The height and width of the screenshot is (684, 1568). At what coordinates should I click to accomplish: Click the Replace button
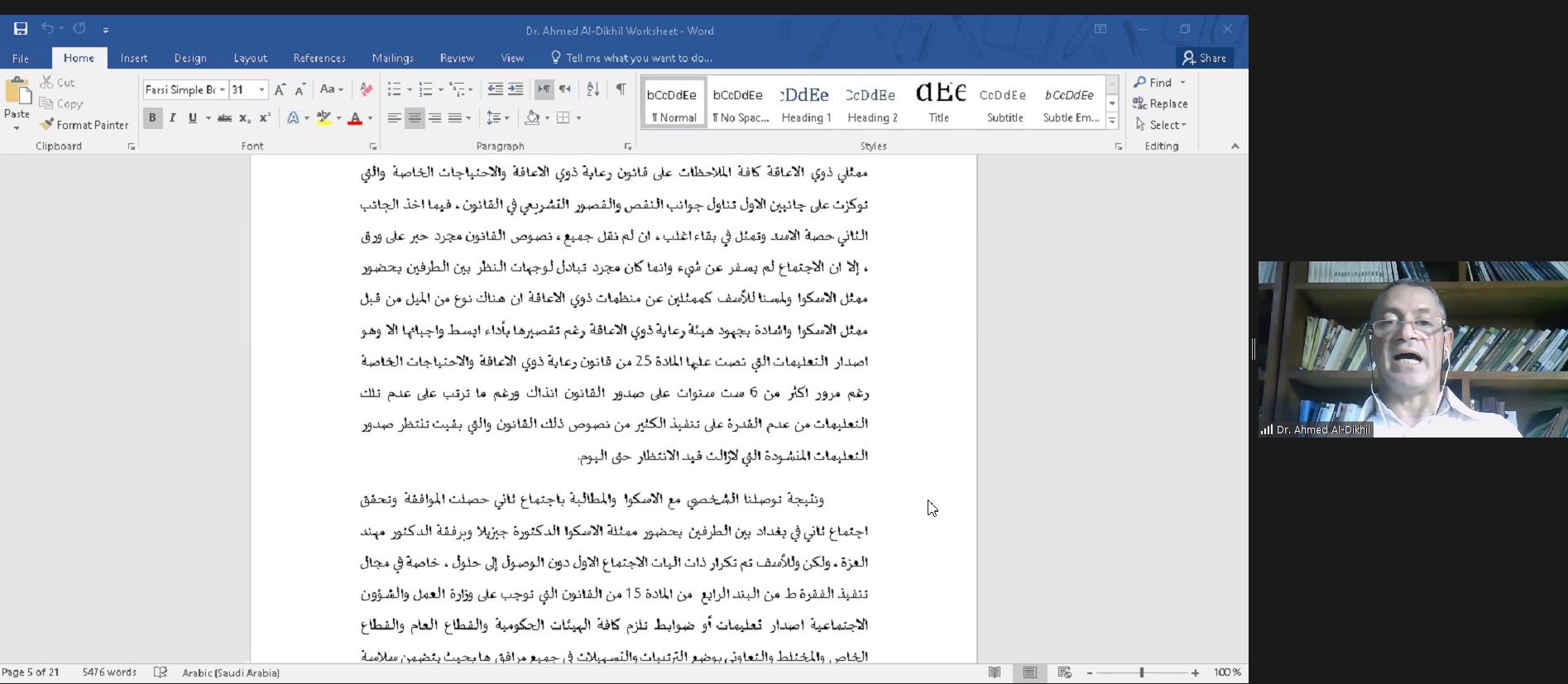pos(1160,103)
